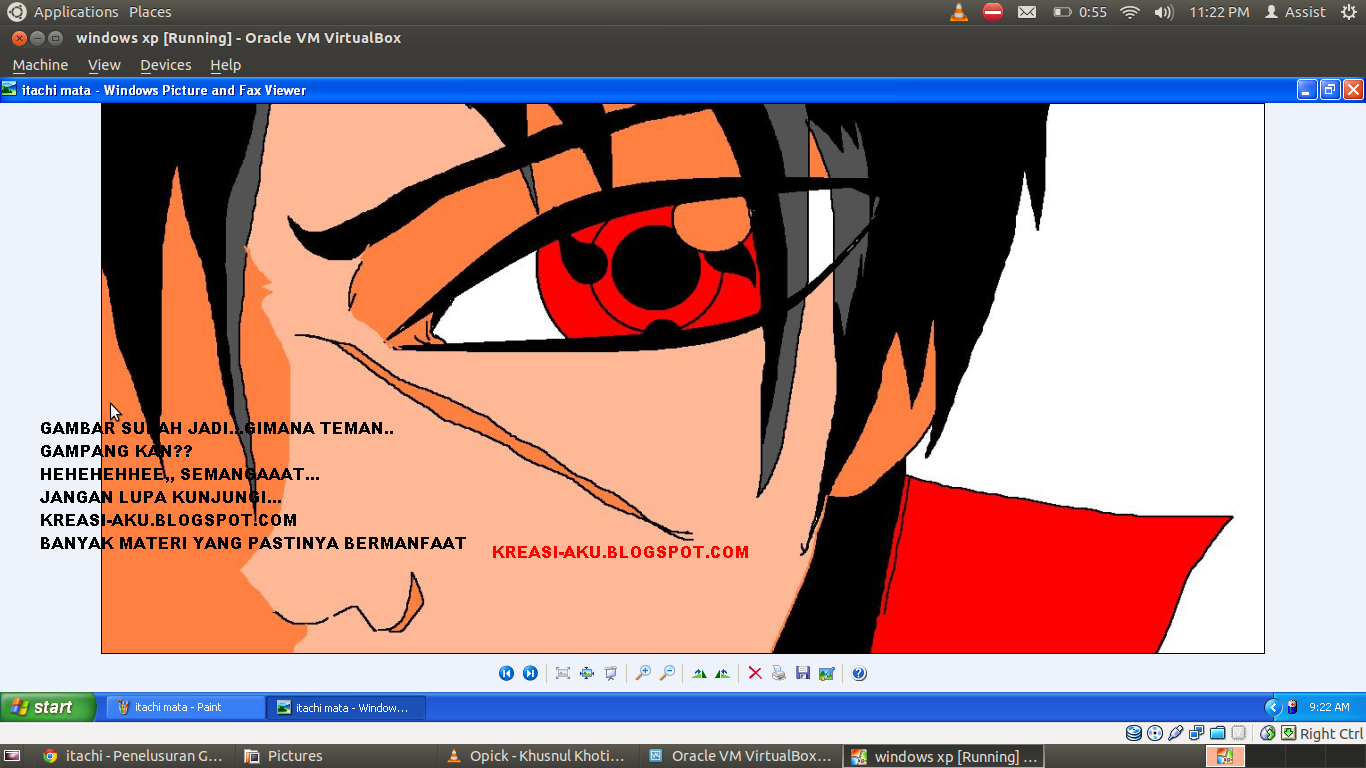Image resolution: width=1366 pixels, height=768 pixels.
Task: Open the session power gear menu
Action: coord(1347,12)
